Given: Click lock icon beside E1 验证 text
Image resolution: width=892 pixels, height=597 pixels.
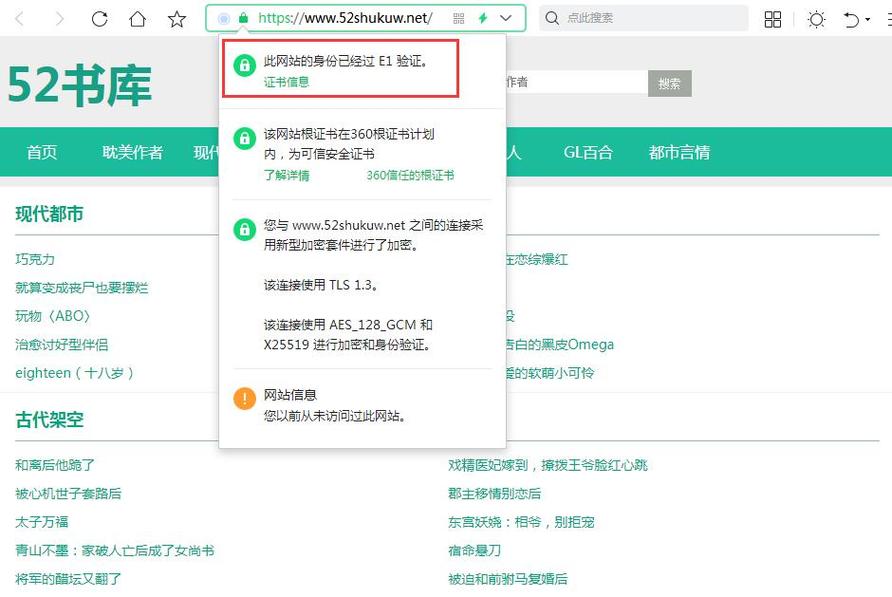Looking at the screenshot, I should [245, 65].
